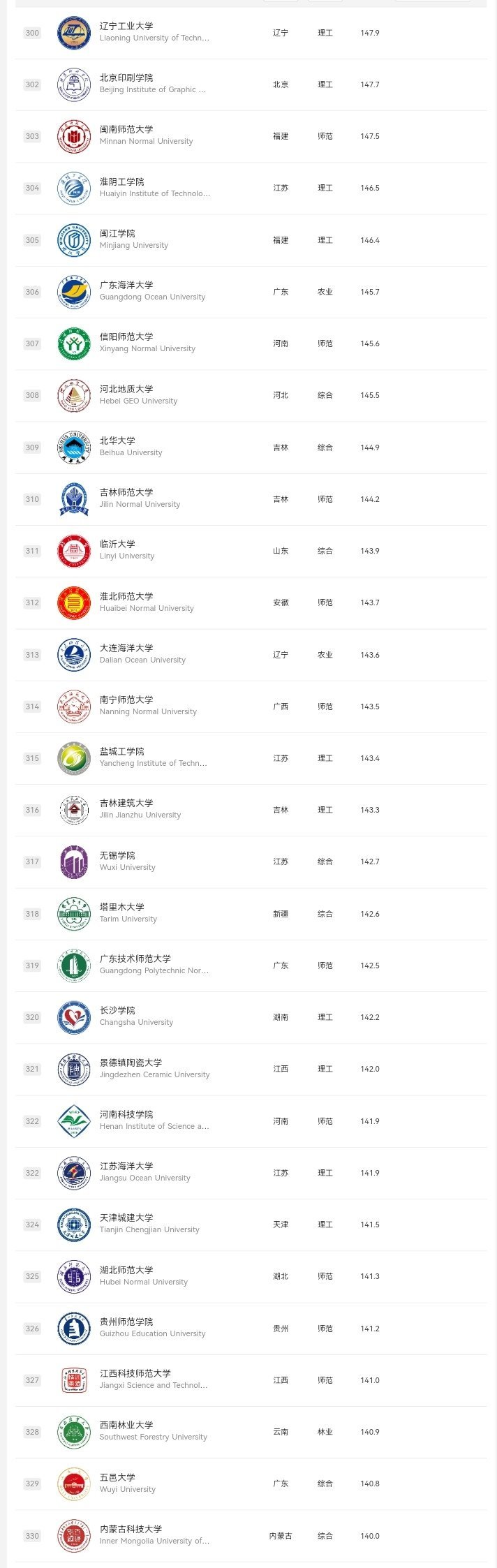This screenshot has height=1568, width=497.
Task: Select the Changsha University heart logo
Action: click(74, 1017)
